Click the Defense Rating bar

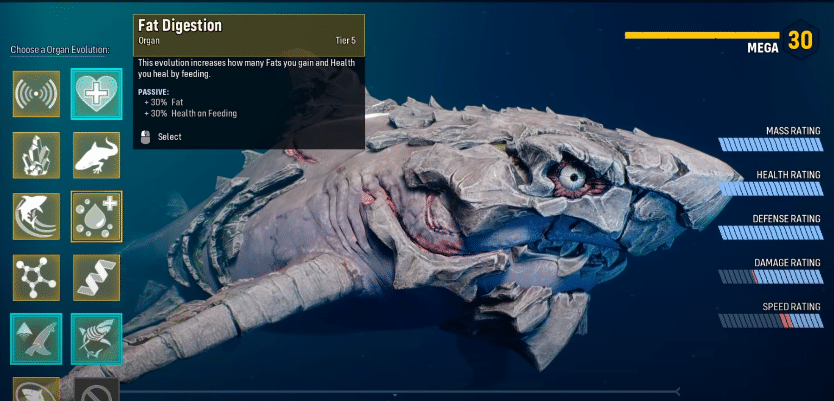771,232
